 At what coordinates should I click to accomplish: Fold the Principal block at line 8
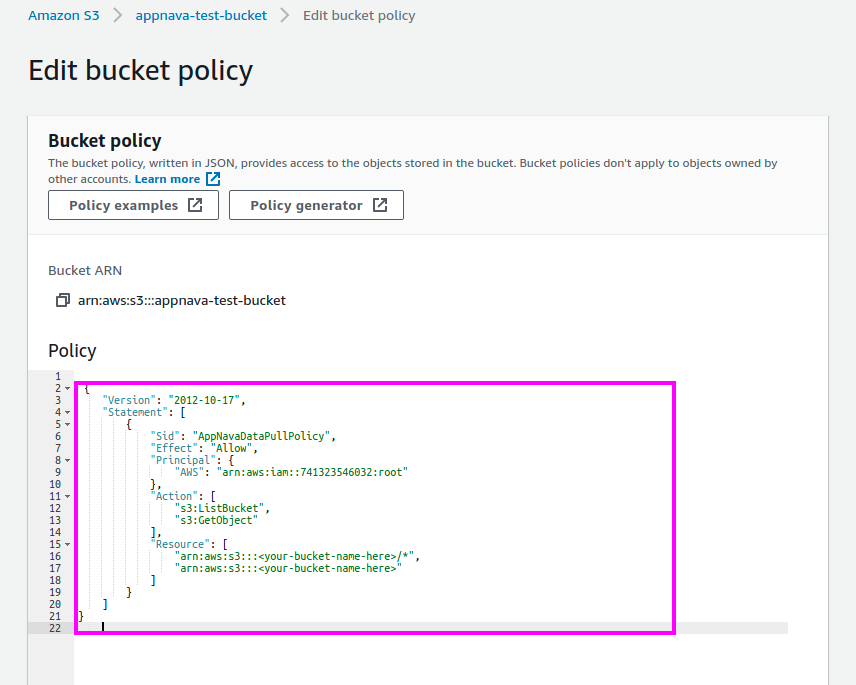[x=68, y=461]
